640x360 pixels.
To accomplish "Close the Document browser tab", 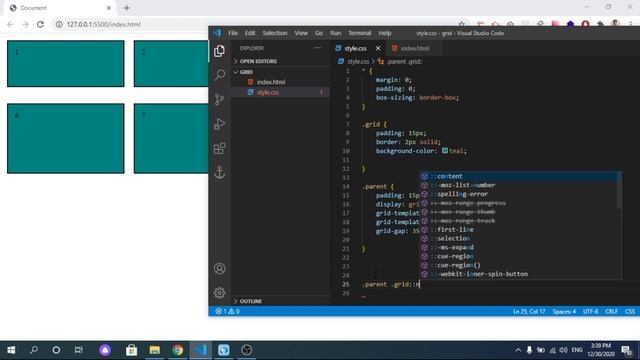I will pos(109,8).
